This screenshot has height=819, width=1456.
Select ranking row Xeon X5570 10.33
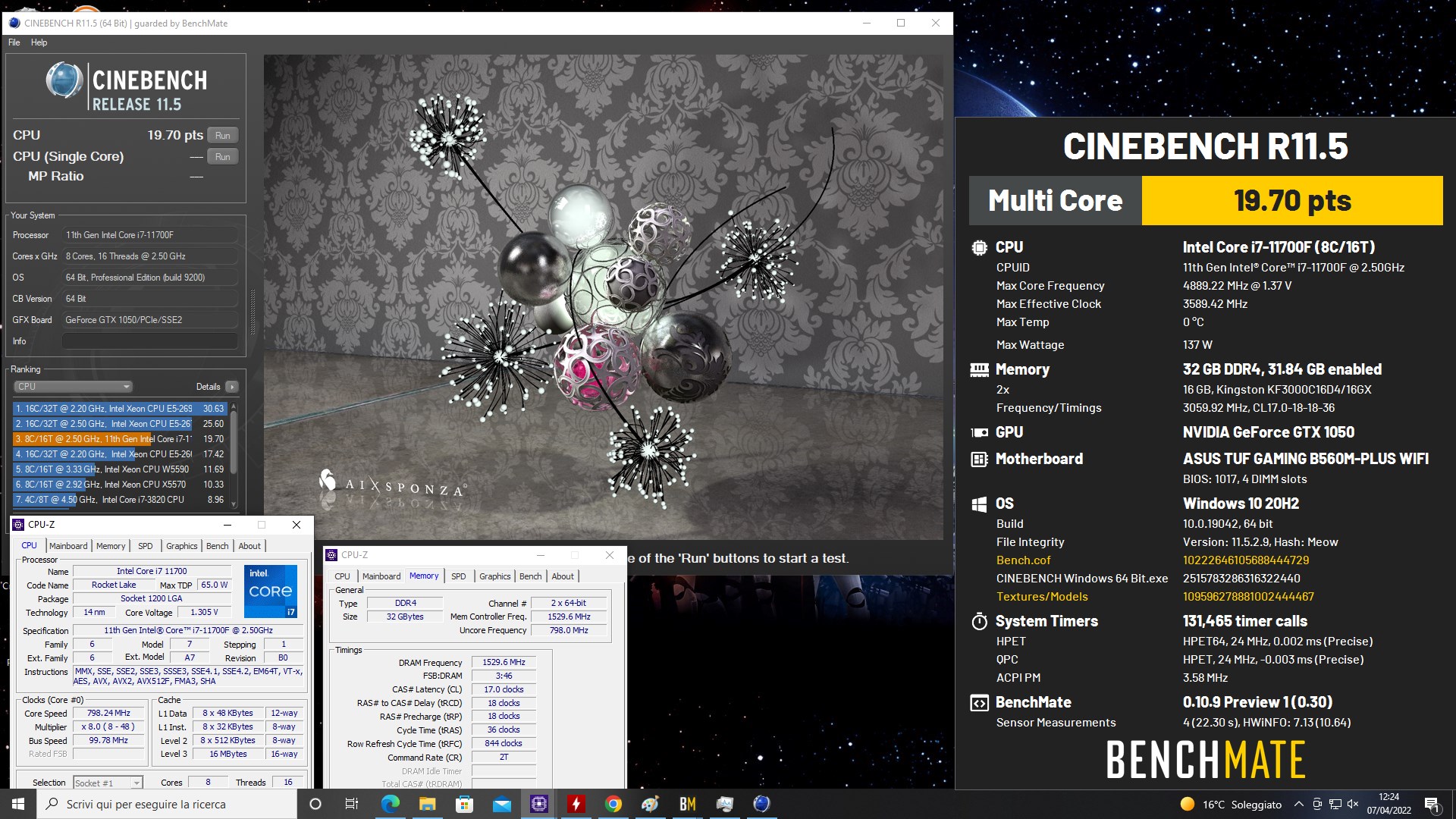(120, 484)
